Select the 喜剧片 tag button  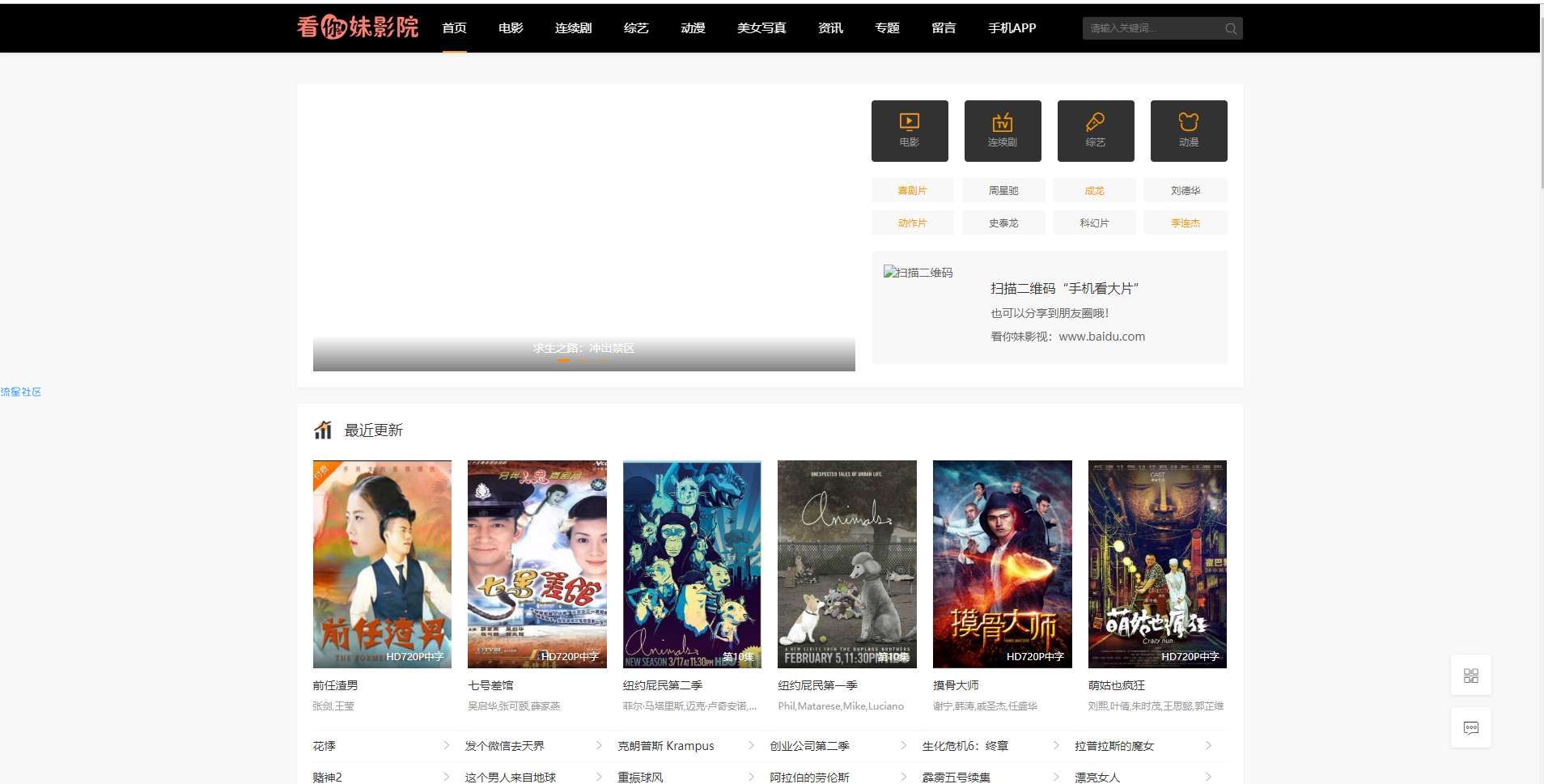[x=912, y=191]
